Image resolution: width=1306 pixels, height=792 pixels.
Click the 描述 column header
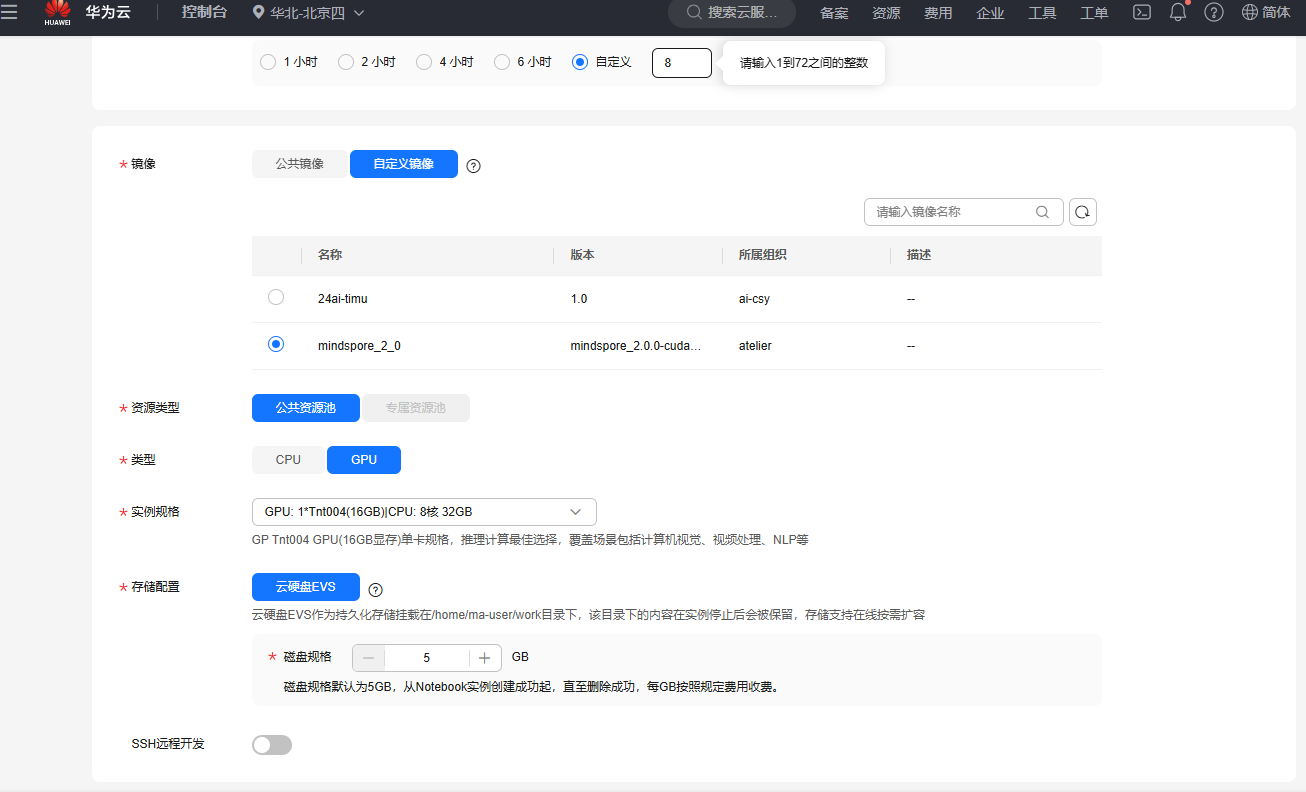919,255
